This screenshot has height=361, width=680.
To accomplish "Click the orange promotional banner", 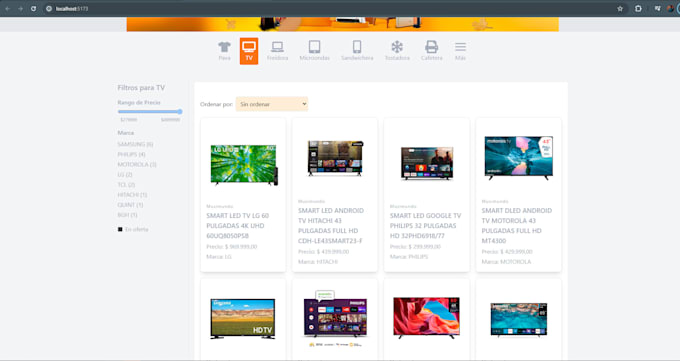I will (343, 24).
